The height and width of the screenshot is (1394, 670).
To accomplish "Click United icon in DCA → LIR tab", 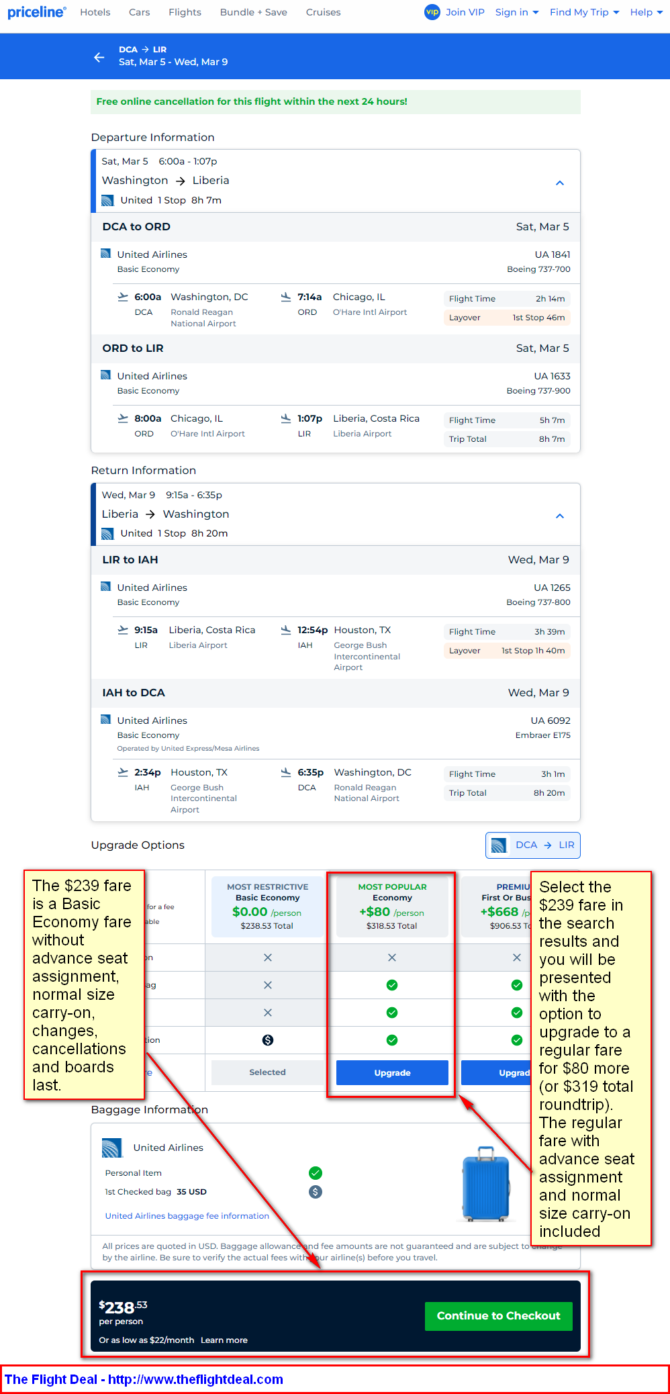I will tap(499, 845).
